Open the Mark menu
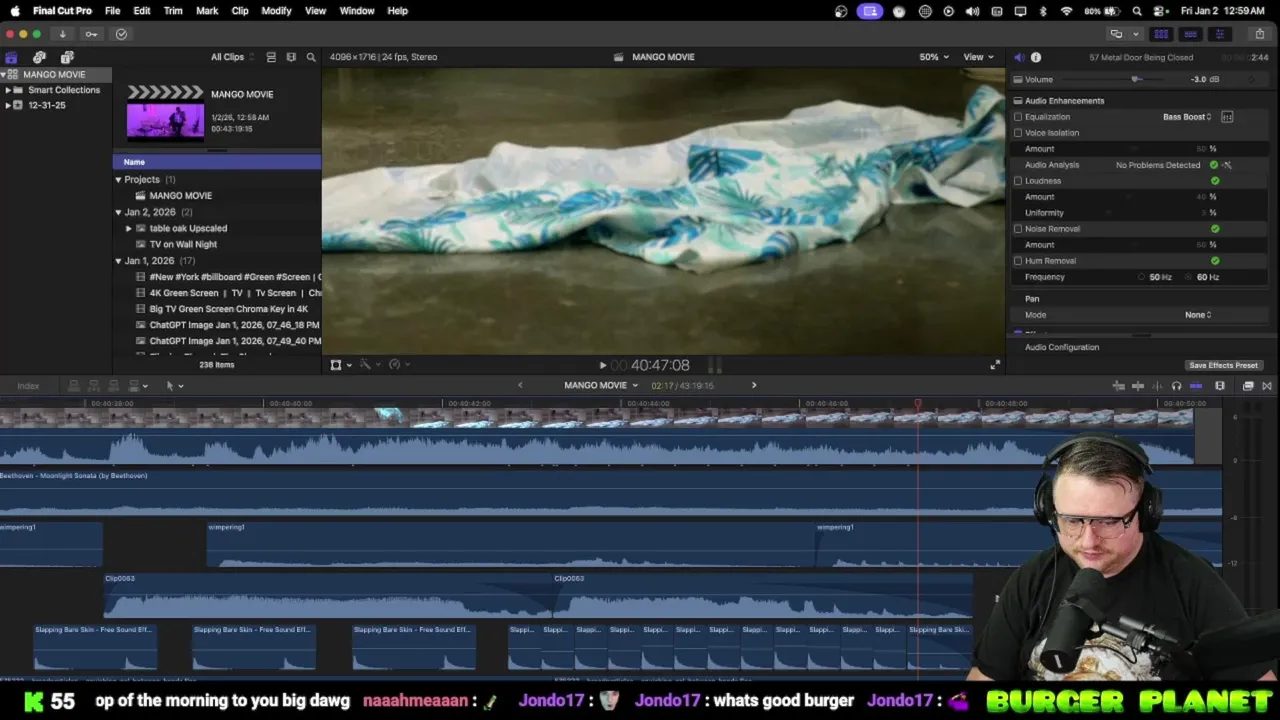Screen dimensions: 1280x720 coord(207,11)
